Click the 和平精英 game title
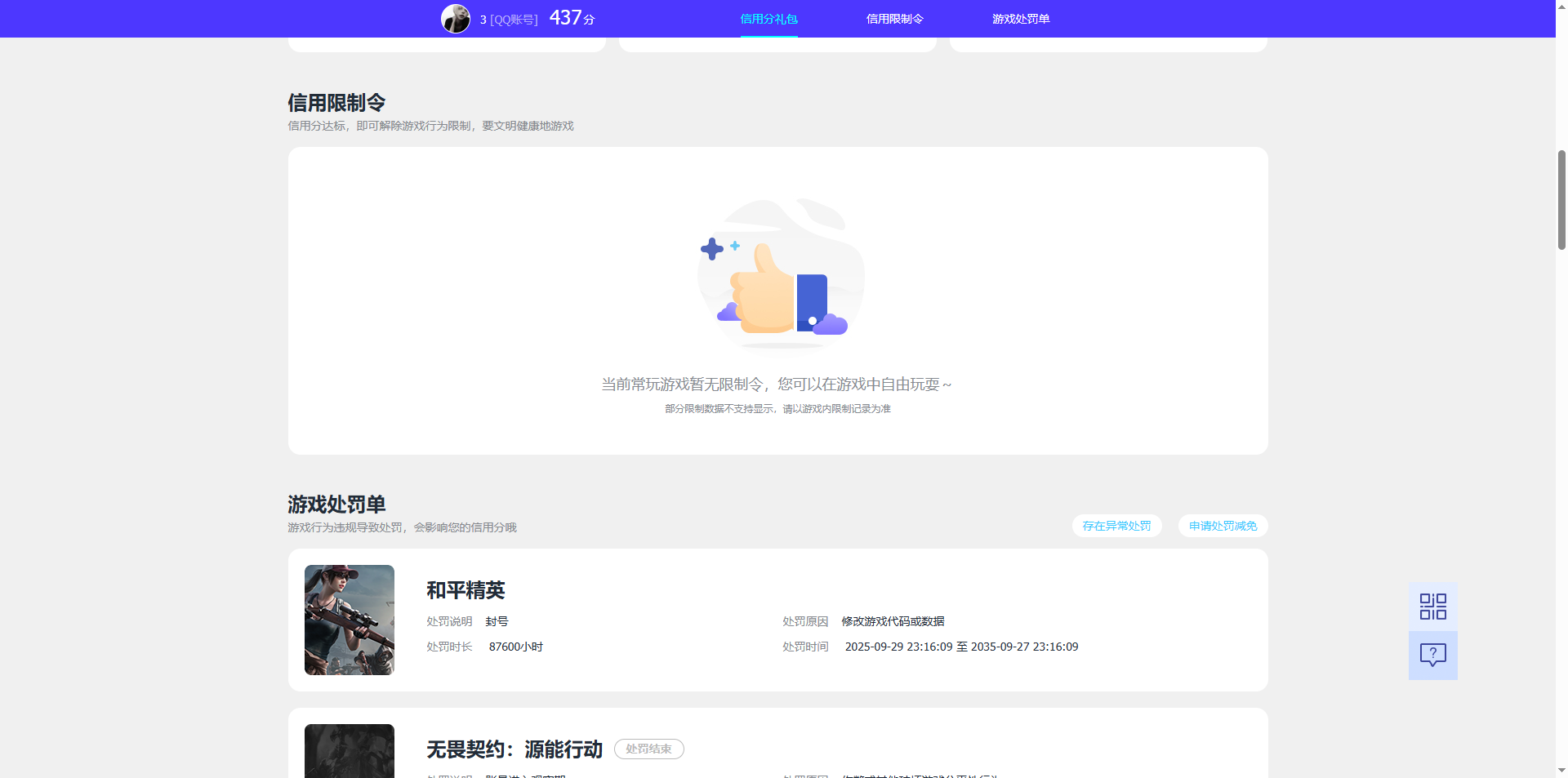Viewport: 1568px width, 778px height. tap(465, 590)
